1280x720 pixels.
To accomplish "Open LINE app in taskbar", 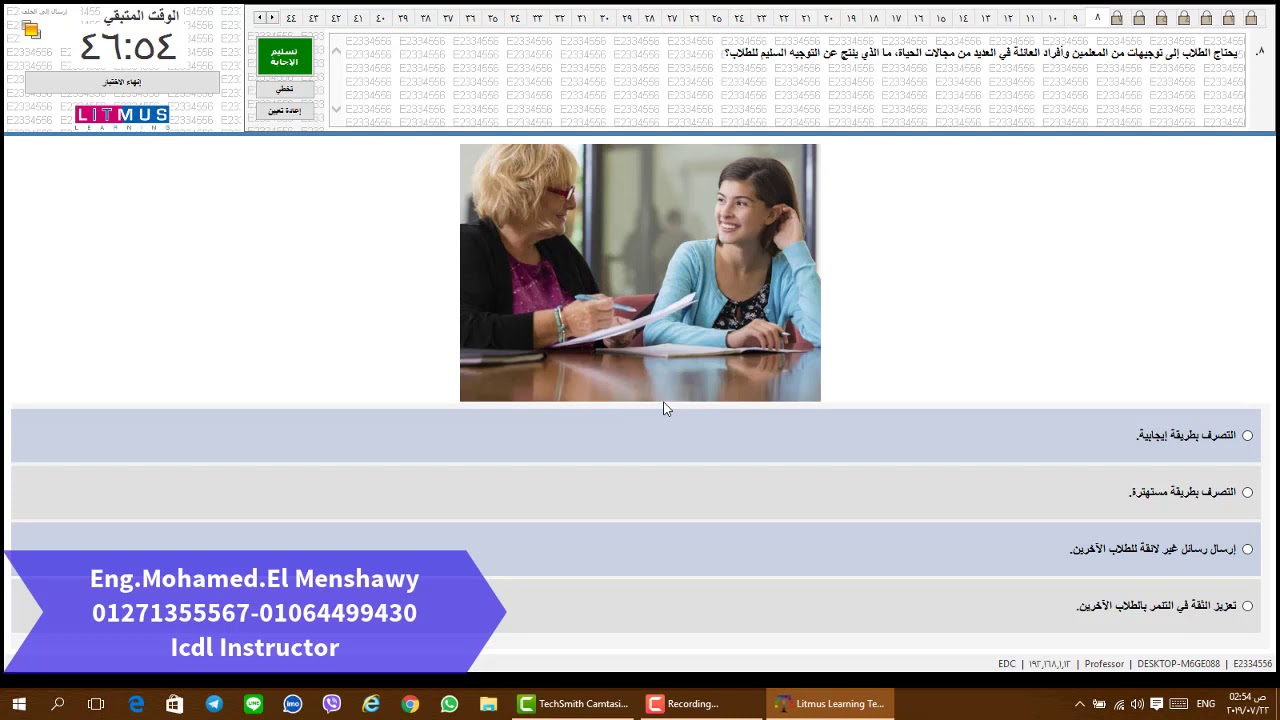I will coord(253,704).
